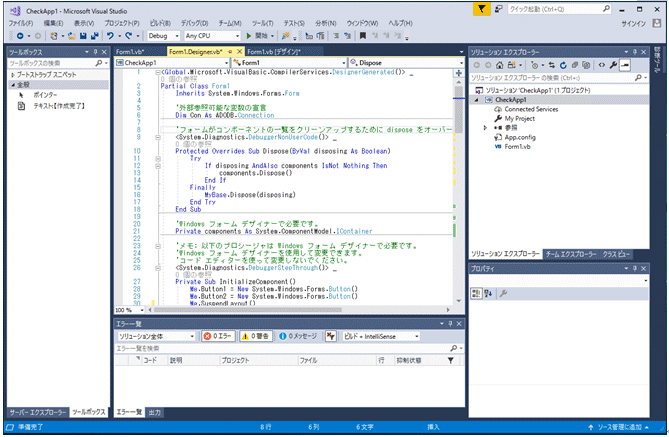Click the Refresh icon in Solution Explorer
Image resolution: width=669 pixels, height=437 pixels.
click(563, 65)
